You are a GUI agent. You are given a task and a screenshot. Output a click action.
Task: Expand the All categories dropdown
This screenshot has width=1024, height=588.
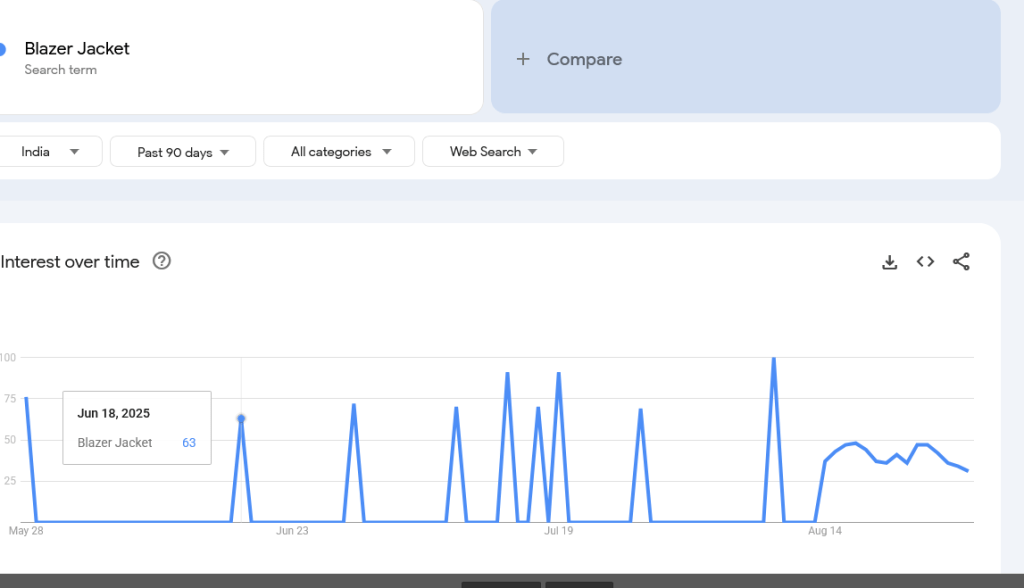[x=339, y=152]
